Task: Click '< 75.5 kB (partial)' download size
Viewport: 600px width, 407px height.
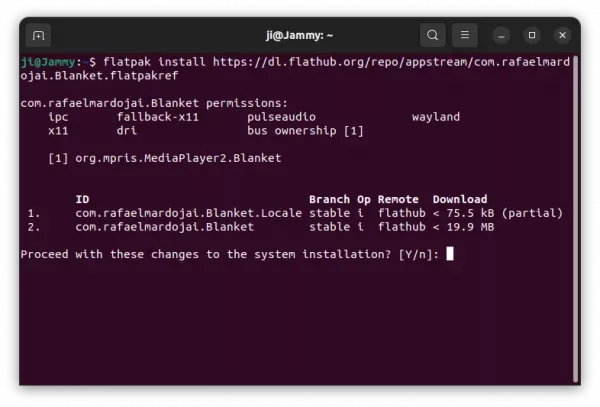Action: pos(498,213)
